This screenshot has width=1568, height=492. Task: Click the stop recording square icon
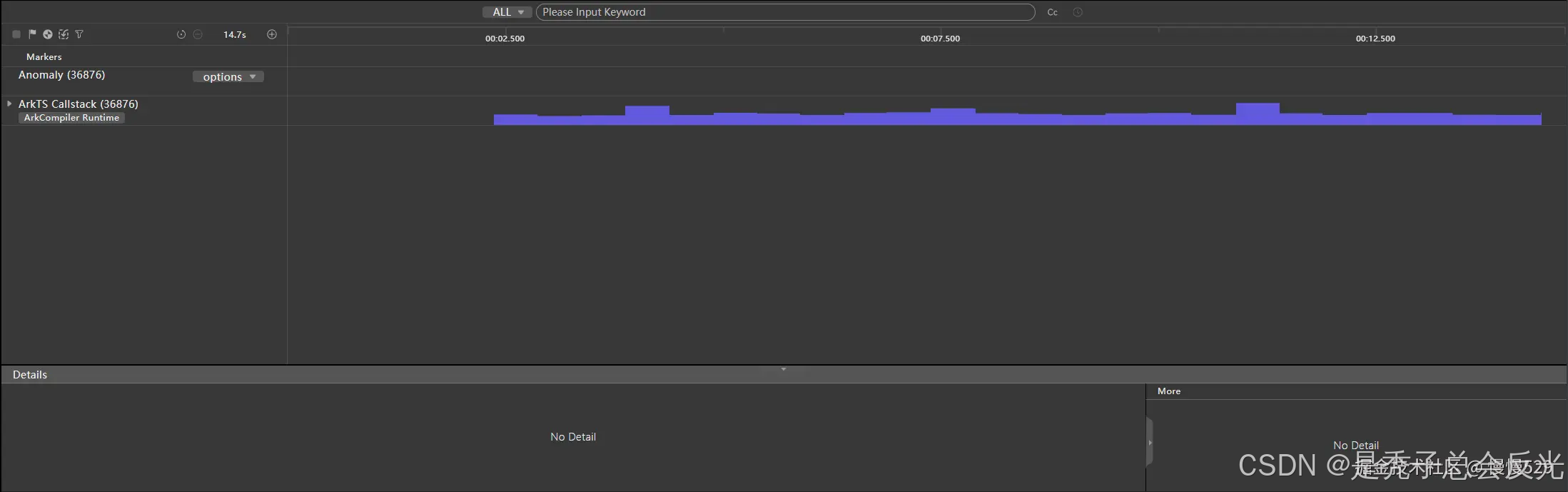tap(16, 34)
